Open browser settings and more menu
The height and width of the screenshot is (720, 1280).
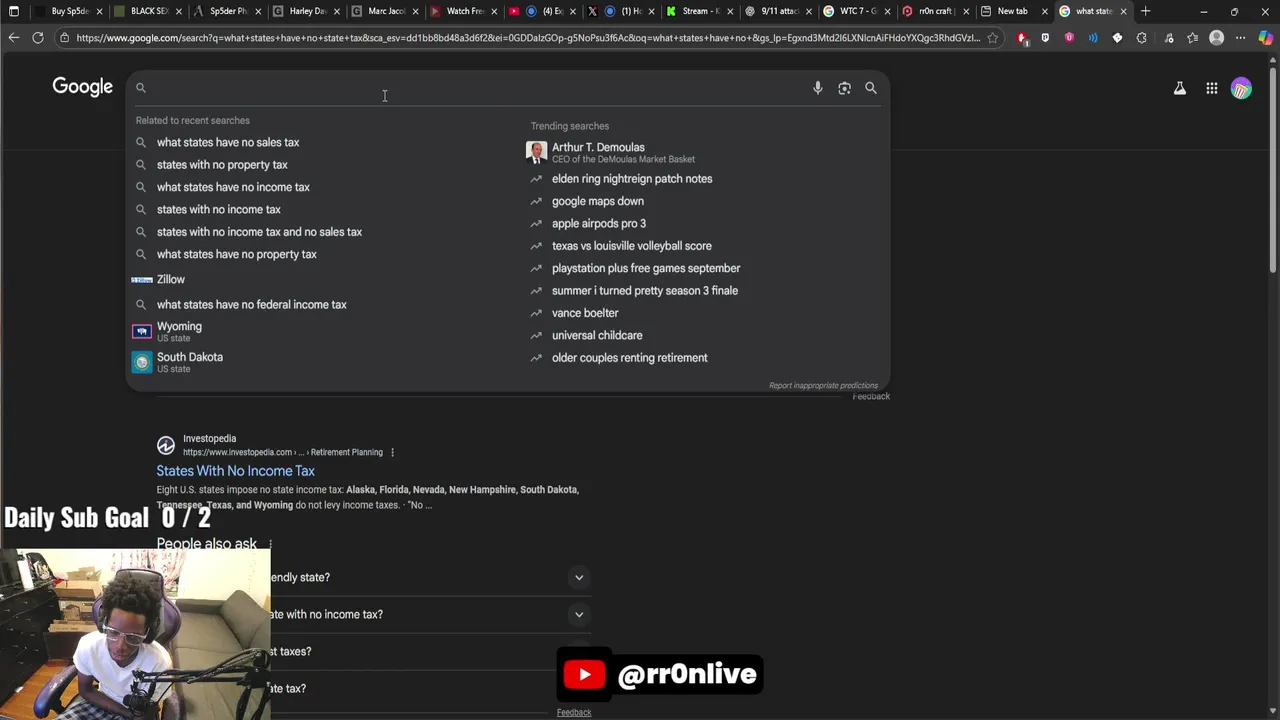[1241, 38]
